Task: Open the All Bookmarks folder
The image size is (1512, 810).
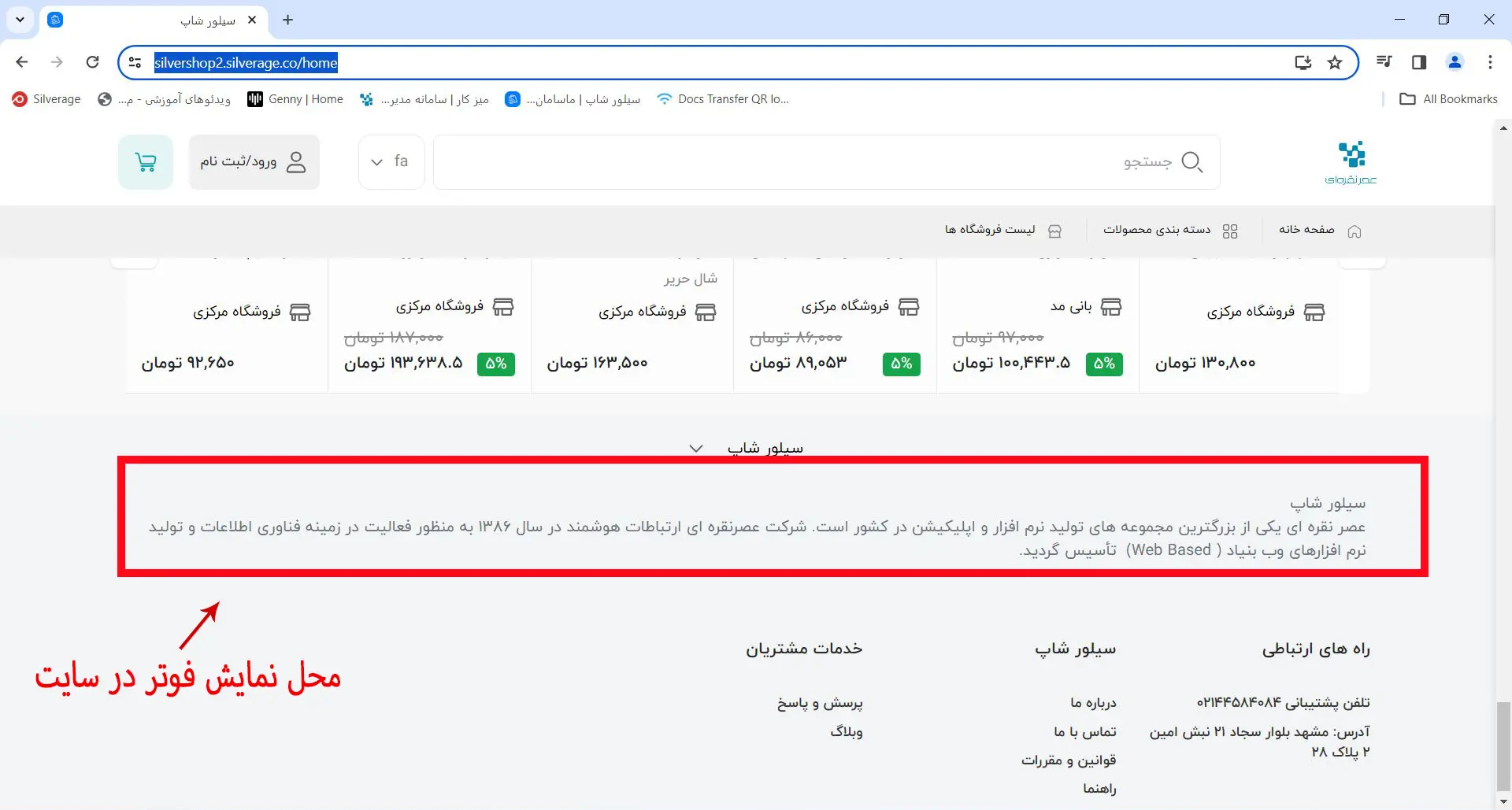Action: 1448,99
